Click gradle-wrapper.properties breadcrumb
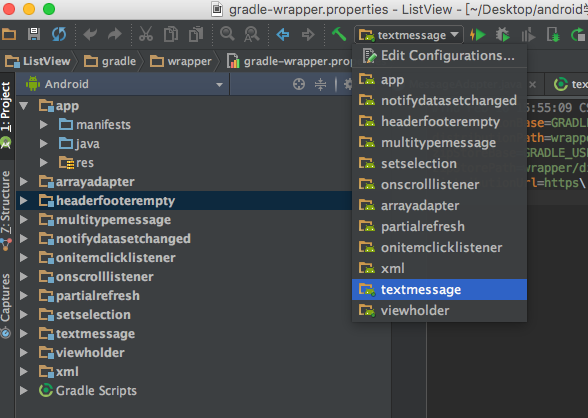Viewport: 588px width, 418px height. 290,61
